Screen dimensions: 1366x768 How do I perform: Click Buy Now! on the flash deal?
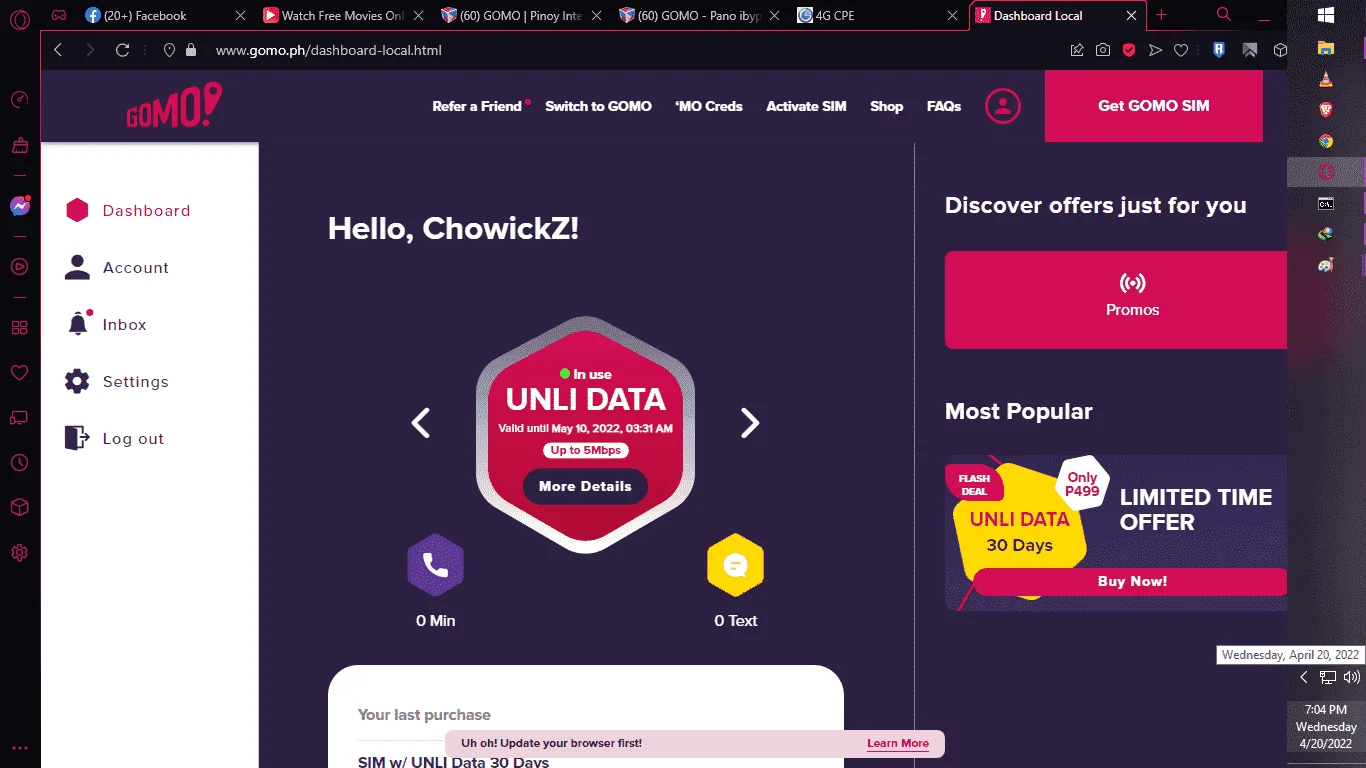tap(1130, 582)
